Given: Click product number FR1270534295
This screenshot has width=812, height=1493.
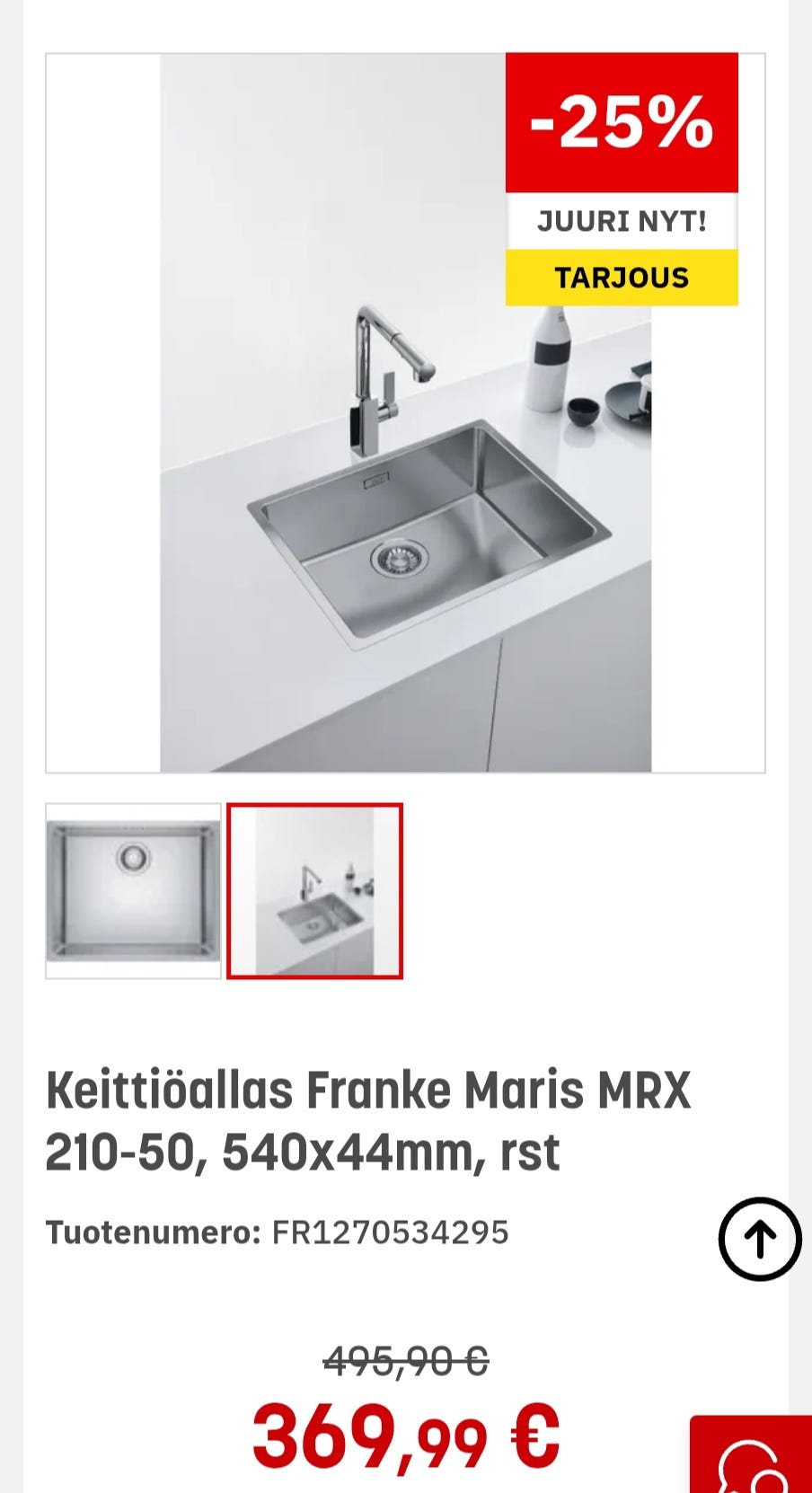Looking at the screenshot, I should click(390, 1232).
